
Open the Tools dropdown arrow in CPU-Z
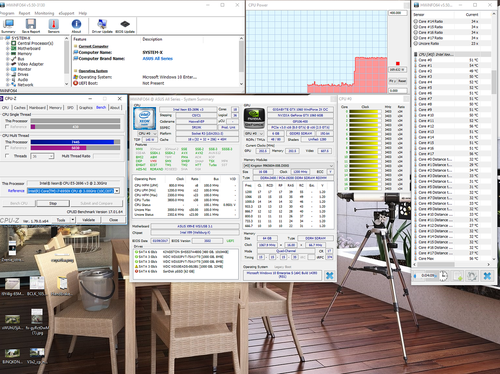click(x=73, y=220)
